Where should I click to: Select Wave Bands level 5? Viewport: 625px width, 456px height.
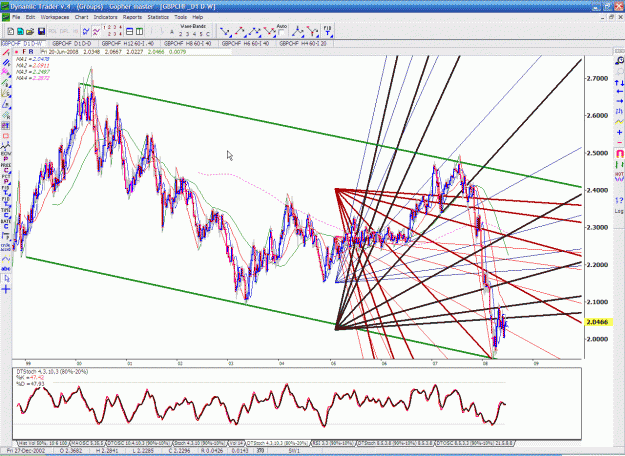tap(201, 34)
